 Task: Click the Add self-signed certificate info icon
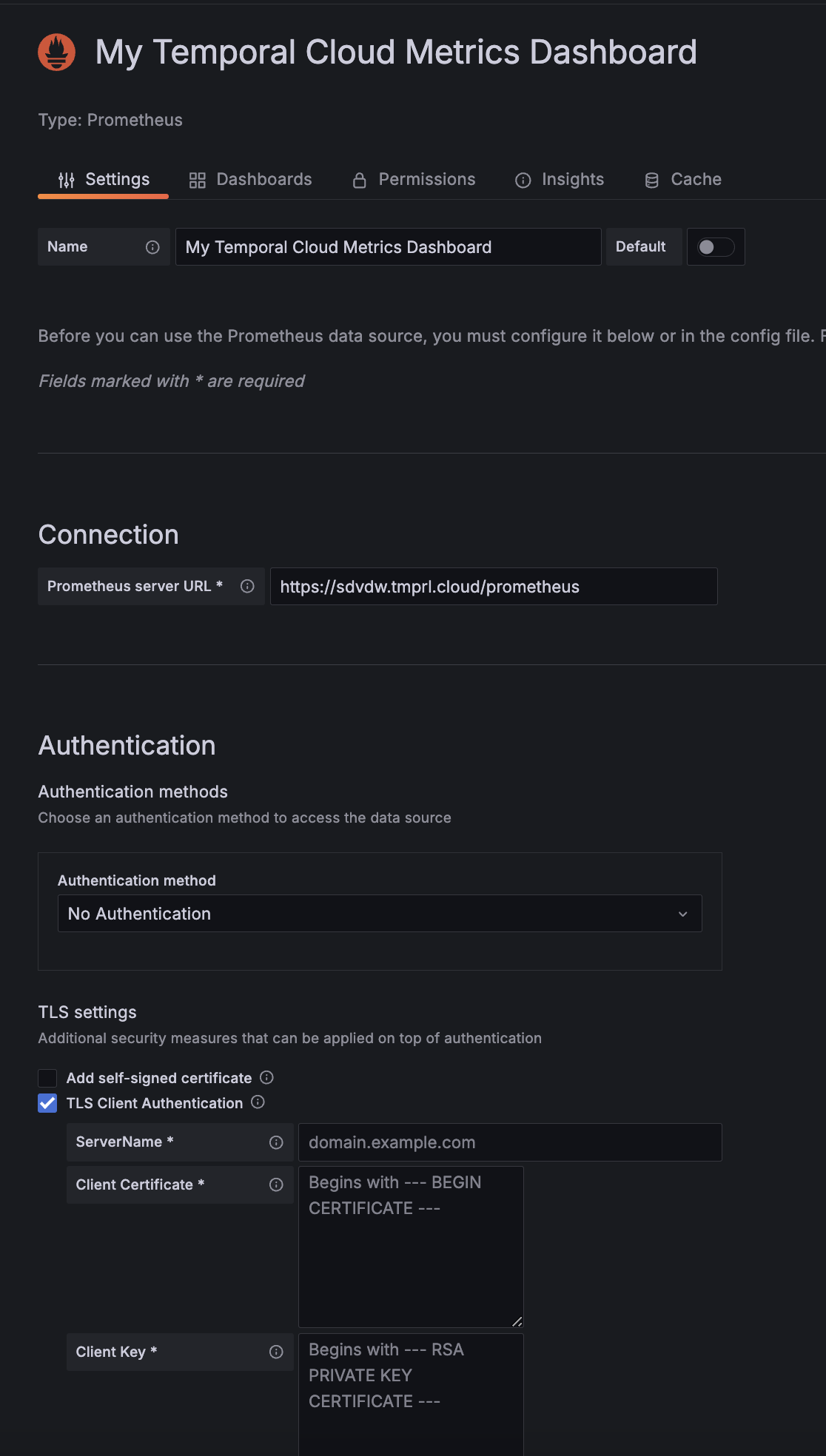(267, 1078)
